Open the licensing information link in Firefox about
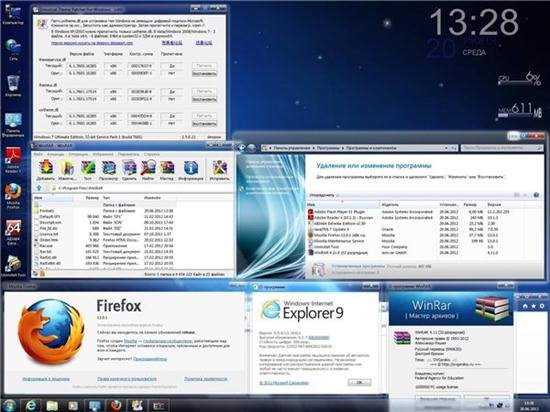 pyautogui.click(x=46, y=379)
